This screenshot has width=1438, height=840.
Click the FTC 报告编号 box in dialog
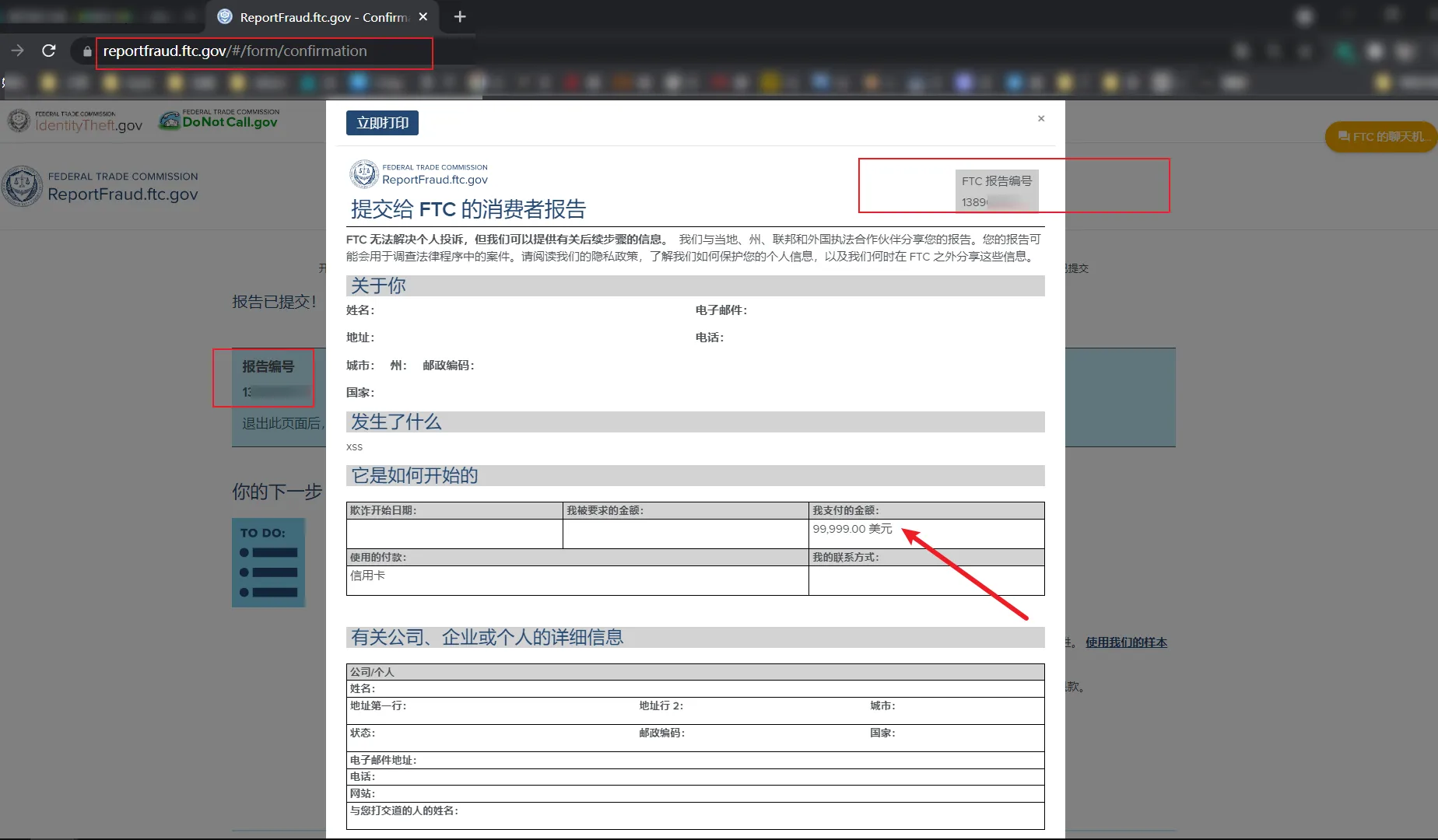(996, 190)
